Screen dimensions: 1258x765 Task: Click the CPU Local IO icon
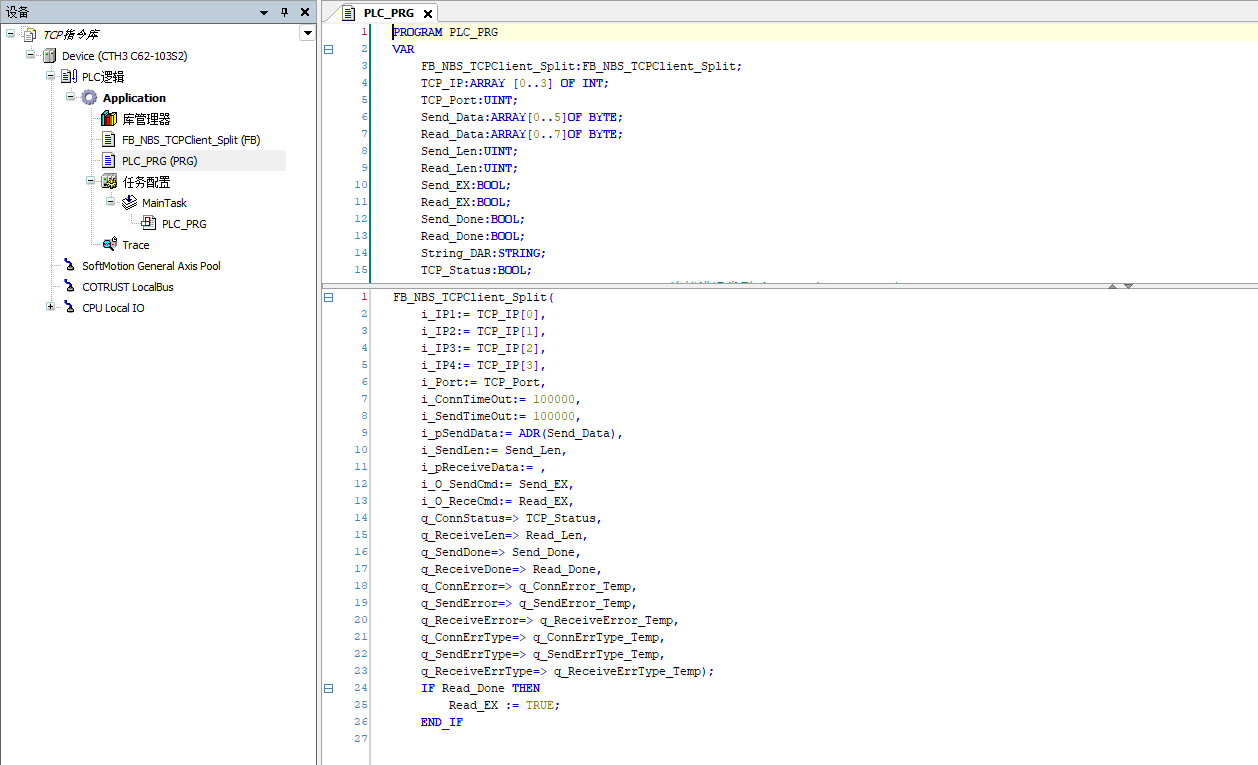point(69,308)
